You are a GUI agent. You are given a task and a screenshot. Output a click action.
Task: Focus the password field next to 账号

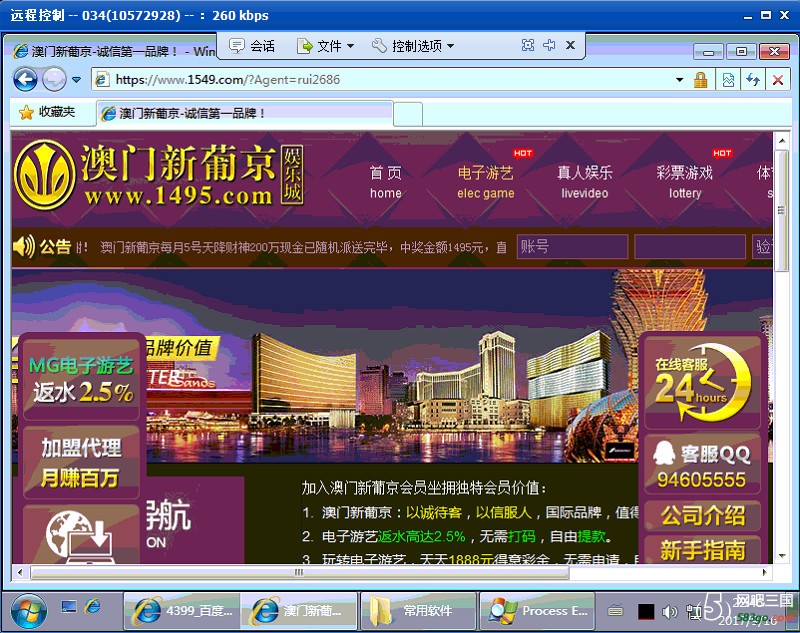[690, 247]
